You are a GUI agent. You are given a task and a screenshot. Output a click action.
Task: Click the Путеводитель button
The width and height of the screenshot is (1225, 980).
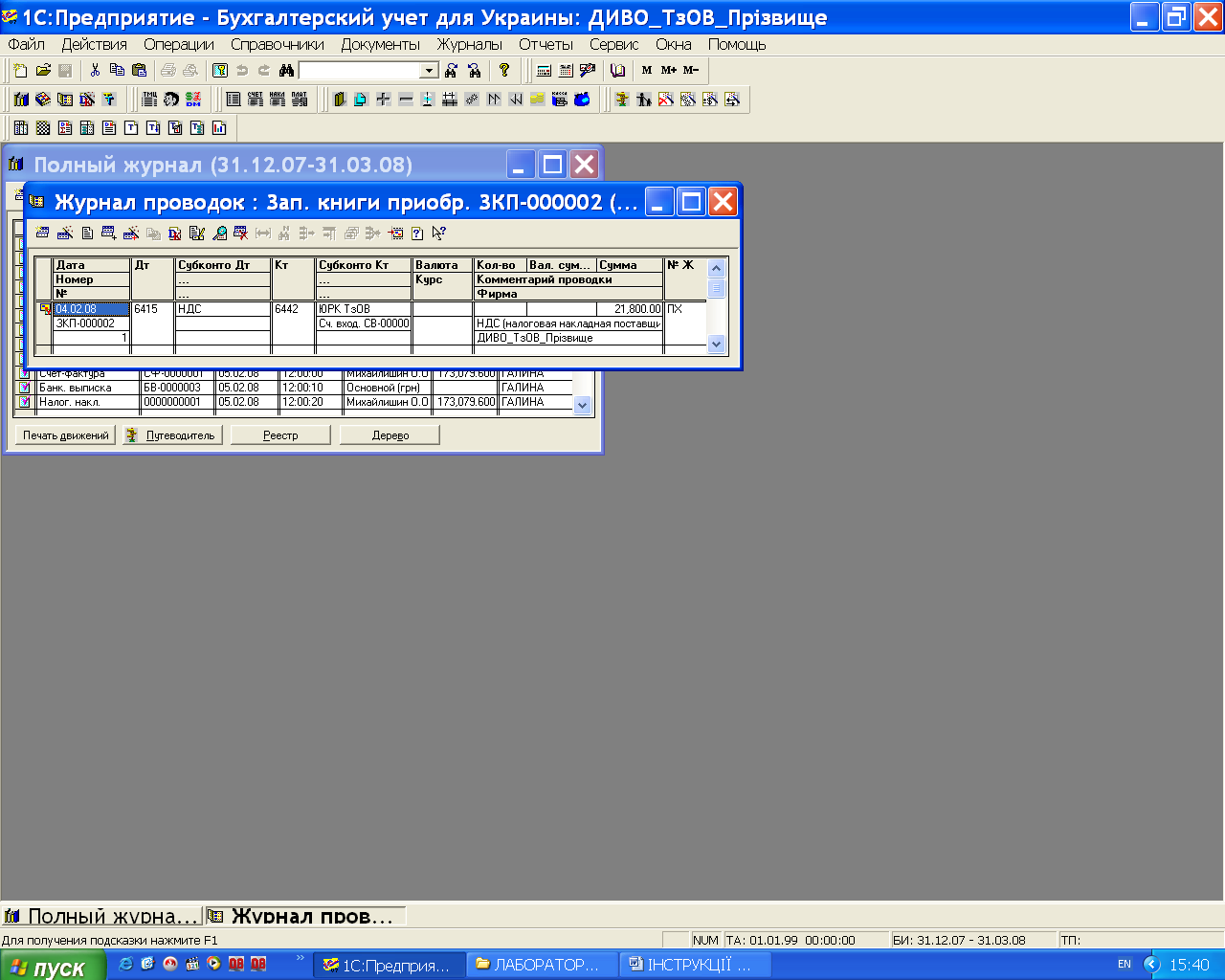(173, 435)
